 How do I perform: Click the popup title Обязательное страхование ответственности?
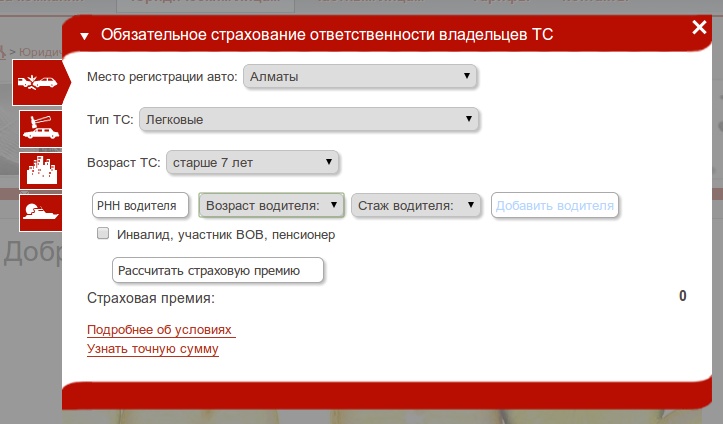click(x=327, y=36)
